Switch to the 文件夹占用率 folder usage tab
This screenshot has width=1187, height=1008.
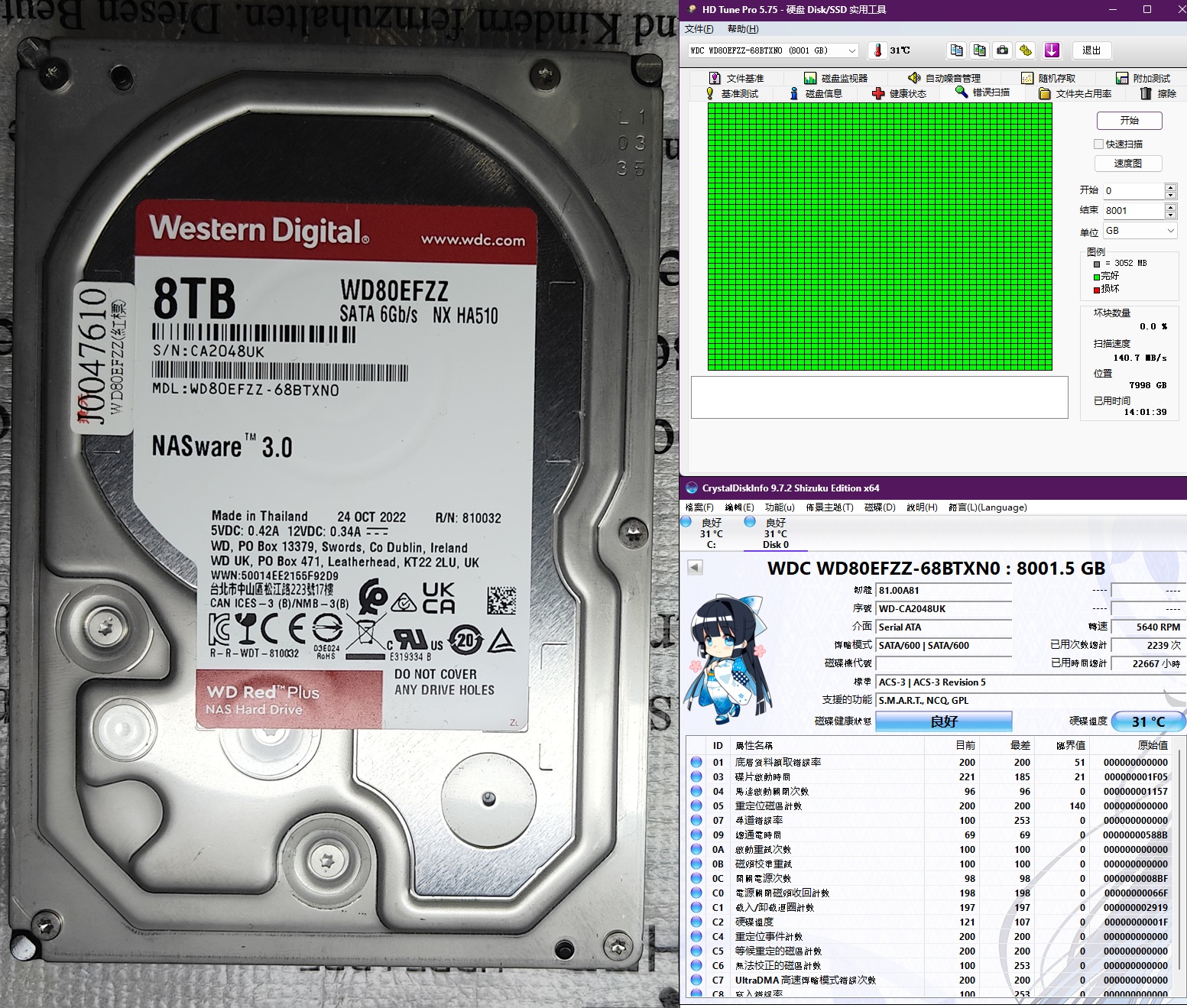[x=1075, y=93]
